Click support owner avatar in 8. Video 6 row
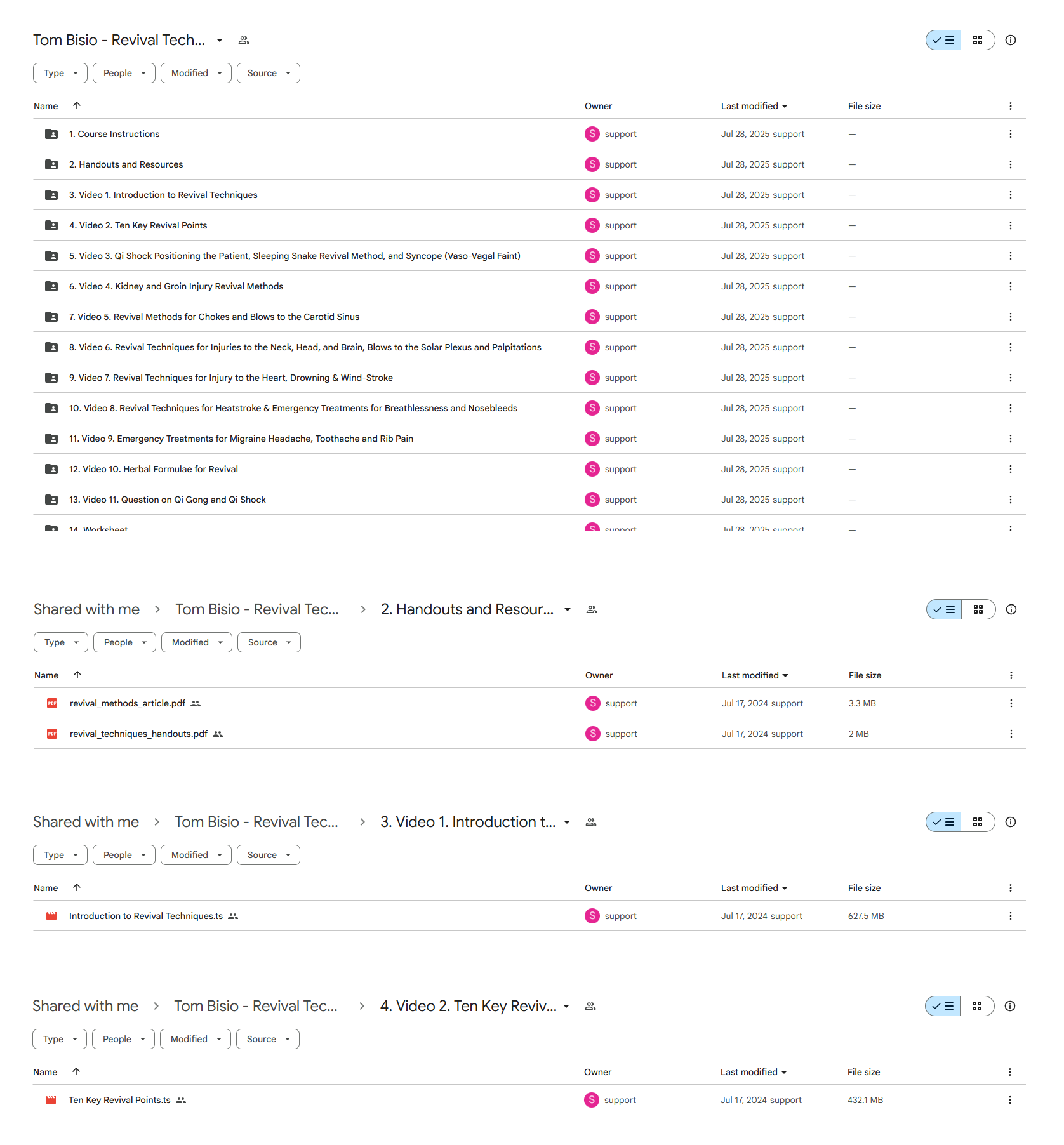This screenshot has height=1145, width=1064. [x=592, y=347]
